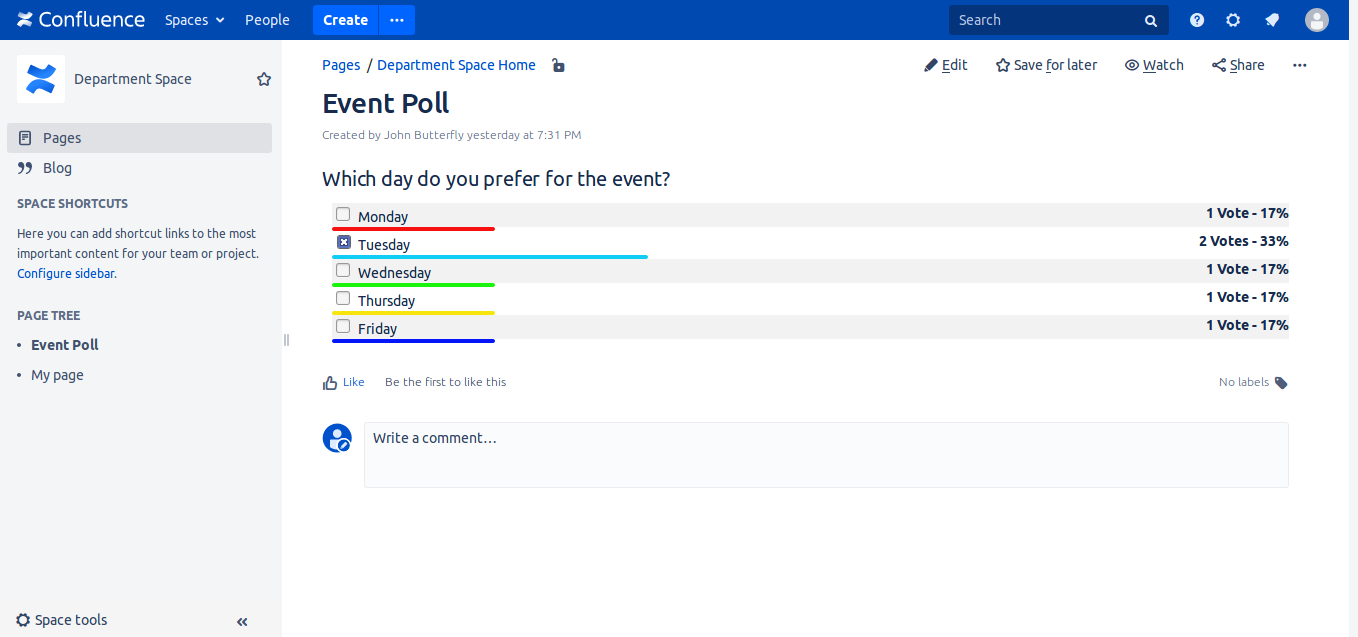Open the administration gear icon
Screen dimensions: 1358x637
tap(1233, 20)
